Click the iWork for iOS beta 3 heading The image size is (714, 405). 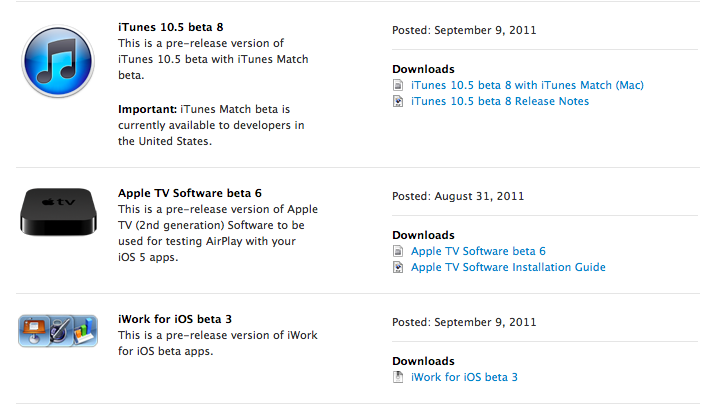pos(174,319)
